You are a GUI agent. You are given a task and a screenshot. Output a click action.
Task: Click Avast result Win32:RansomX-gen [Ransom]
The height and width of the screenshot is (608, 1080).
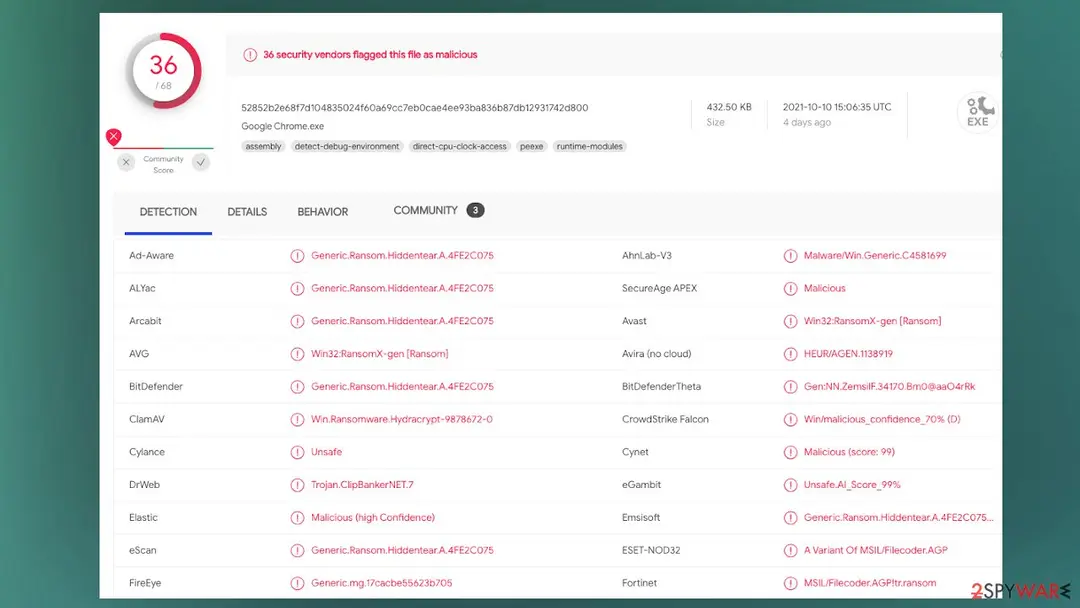(872, 321)
